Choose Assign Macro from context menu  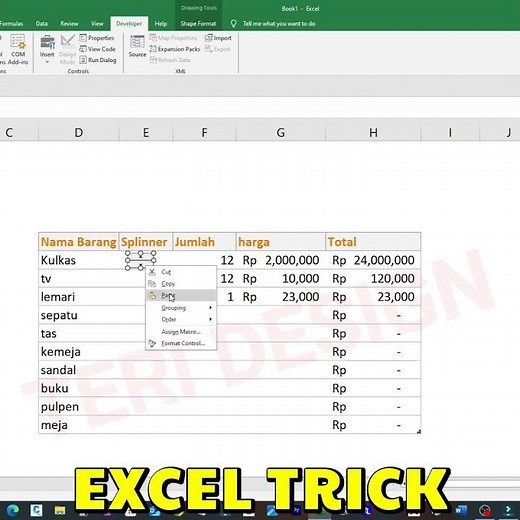[x=181, y=332]
